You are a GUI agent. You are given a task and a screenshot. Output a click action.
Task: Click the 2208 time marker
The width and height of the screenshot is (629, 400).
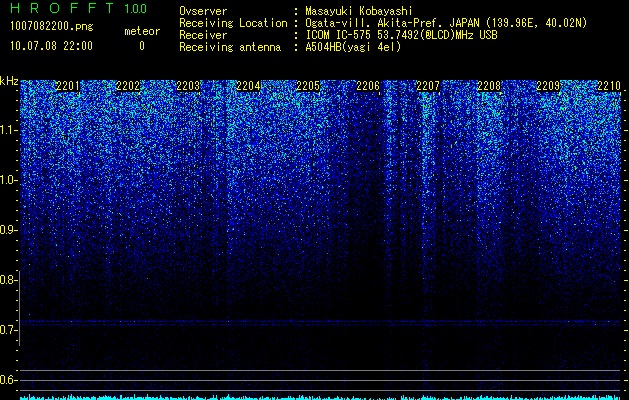[489, 86]
